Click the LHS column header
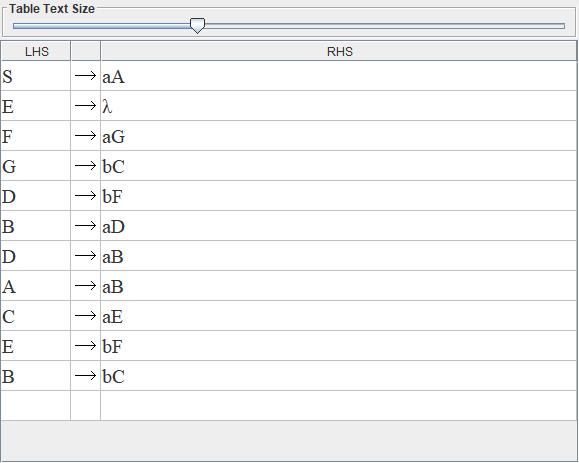The image size is (579, 463). (x=36, y=51)
